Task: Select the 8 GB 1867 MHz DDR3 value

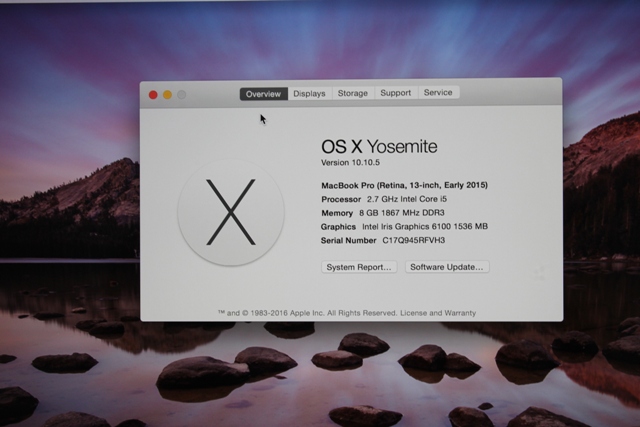Action: [x=402, y=213]
